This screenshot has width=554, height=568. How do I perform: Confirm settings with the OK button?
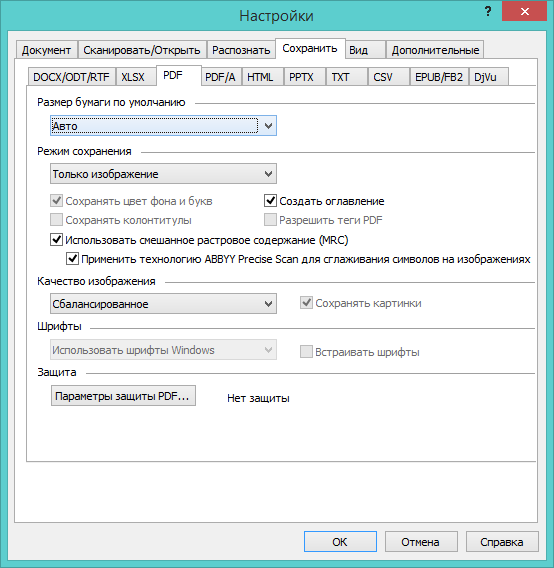(x=340, y=542)
